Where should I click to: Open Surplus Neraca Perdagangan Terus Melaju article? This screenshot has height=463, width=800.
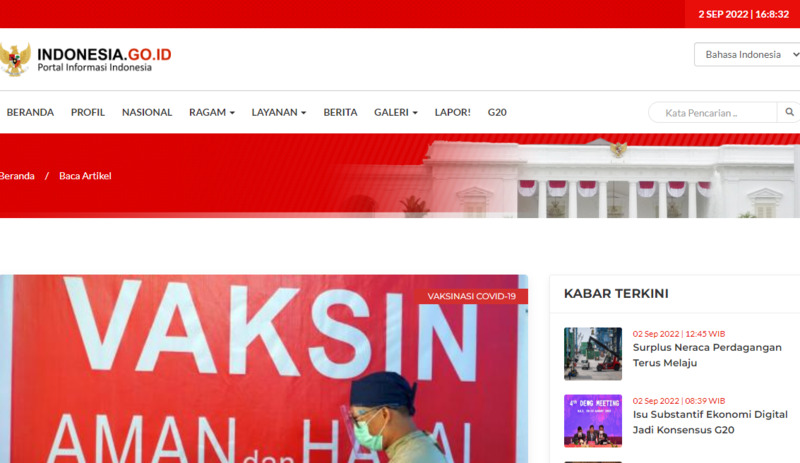tap(707, 355)
